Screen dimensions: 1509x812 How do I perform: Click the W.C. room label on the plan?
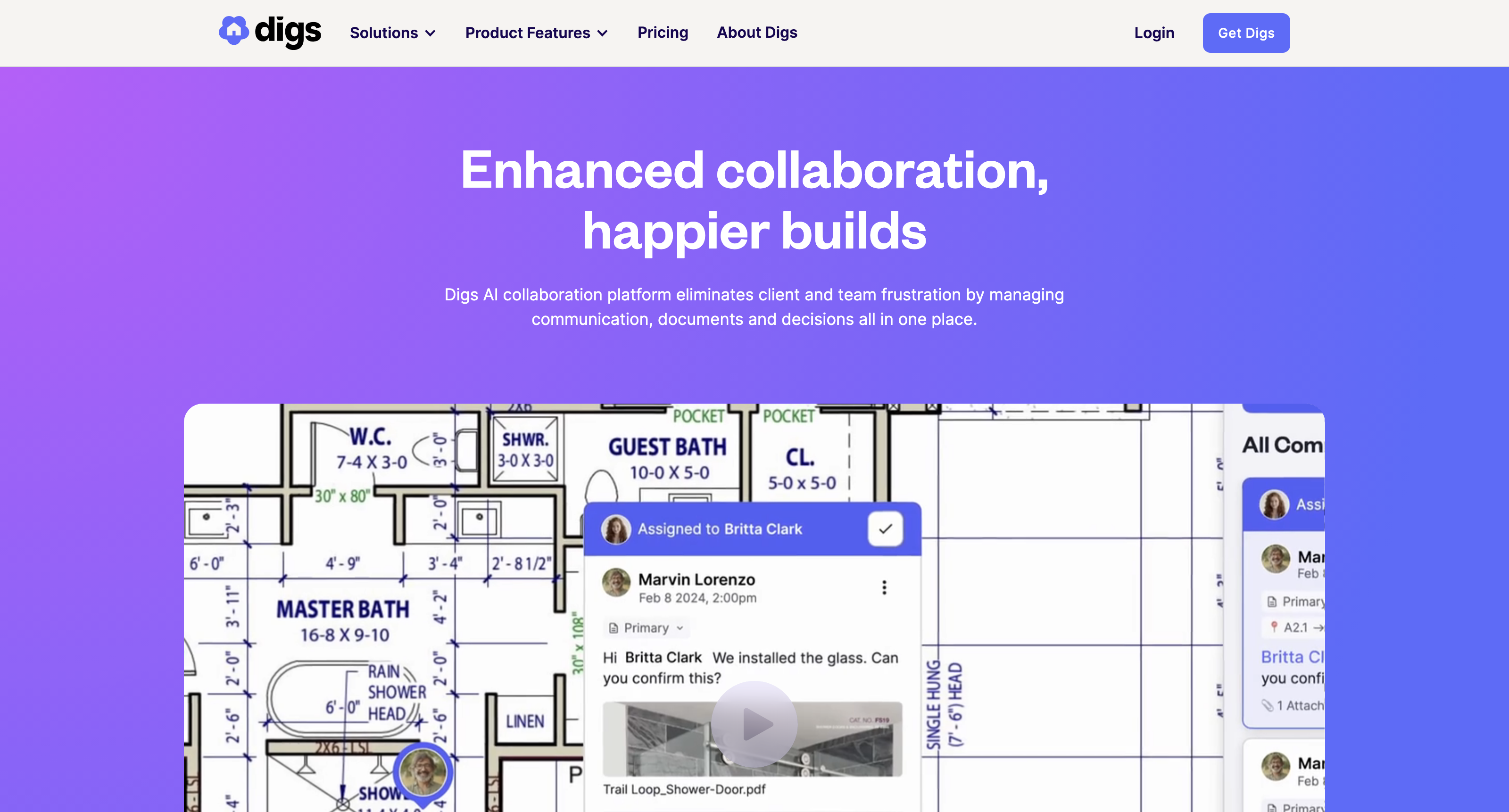[x=371, y=437]
